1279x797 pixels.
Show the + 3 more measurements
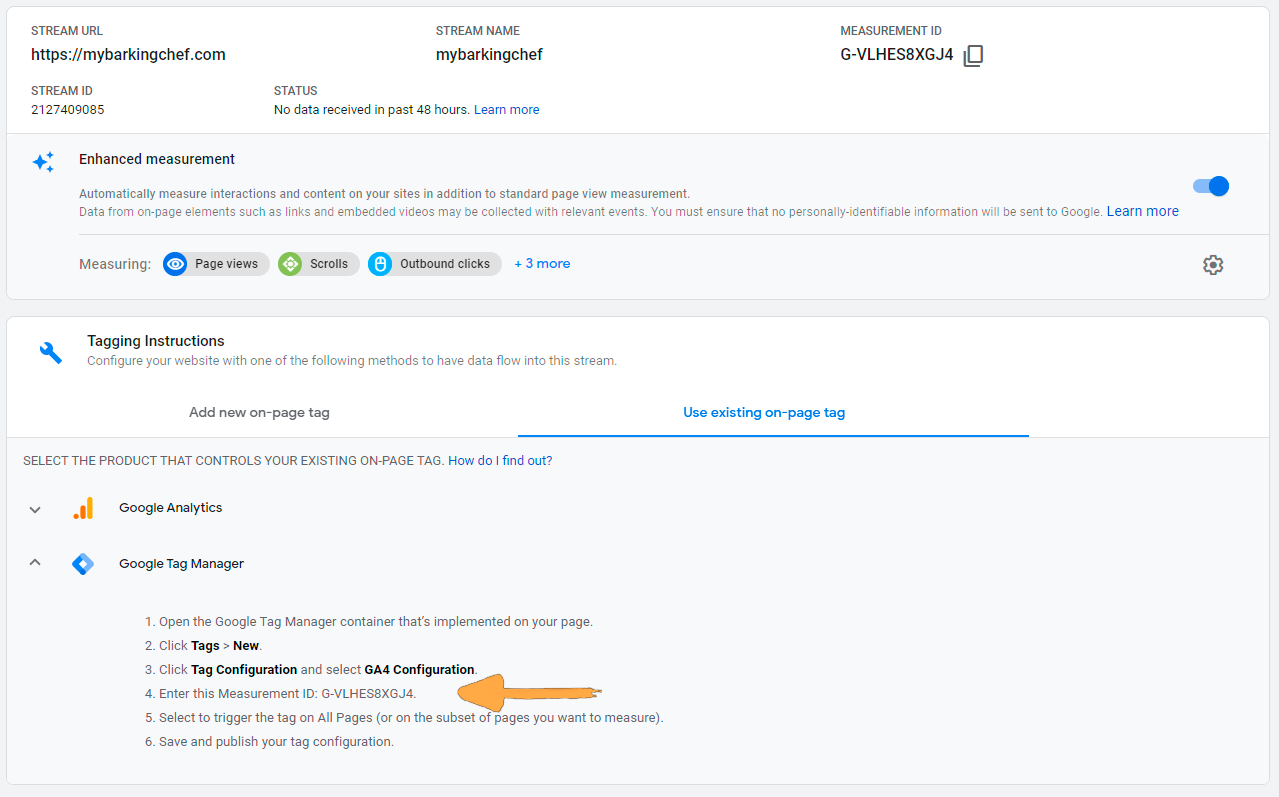(542, 264)
